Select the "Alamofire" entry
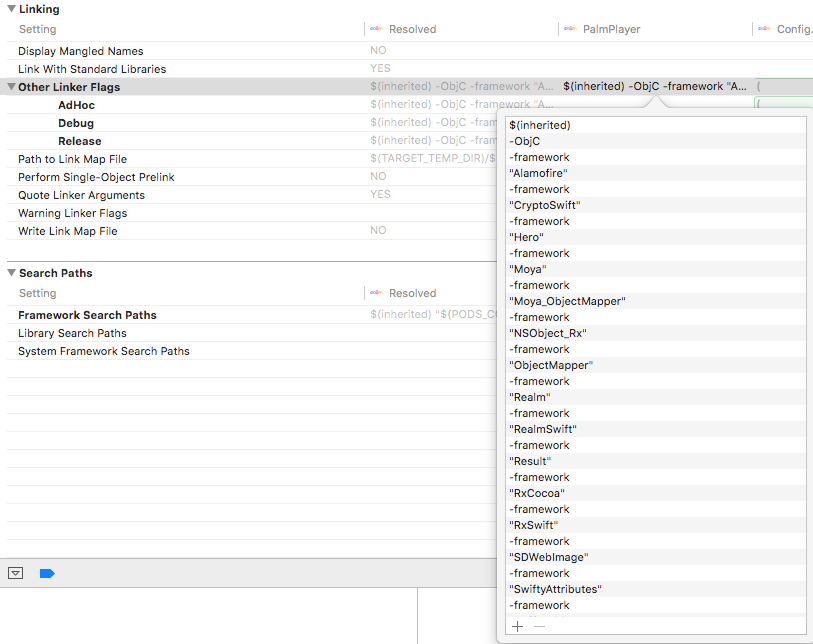 [x=655, y=173]
